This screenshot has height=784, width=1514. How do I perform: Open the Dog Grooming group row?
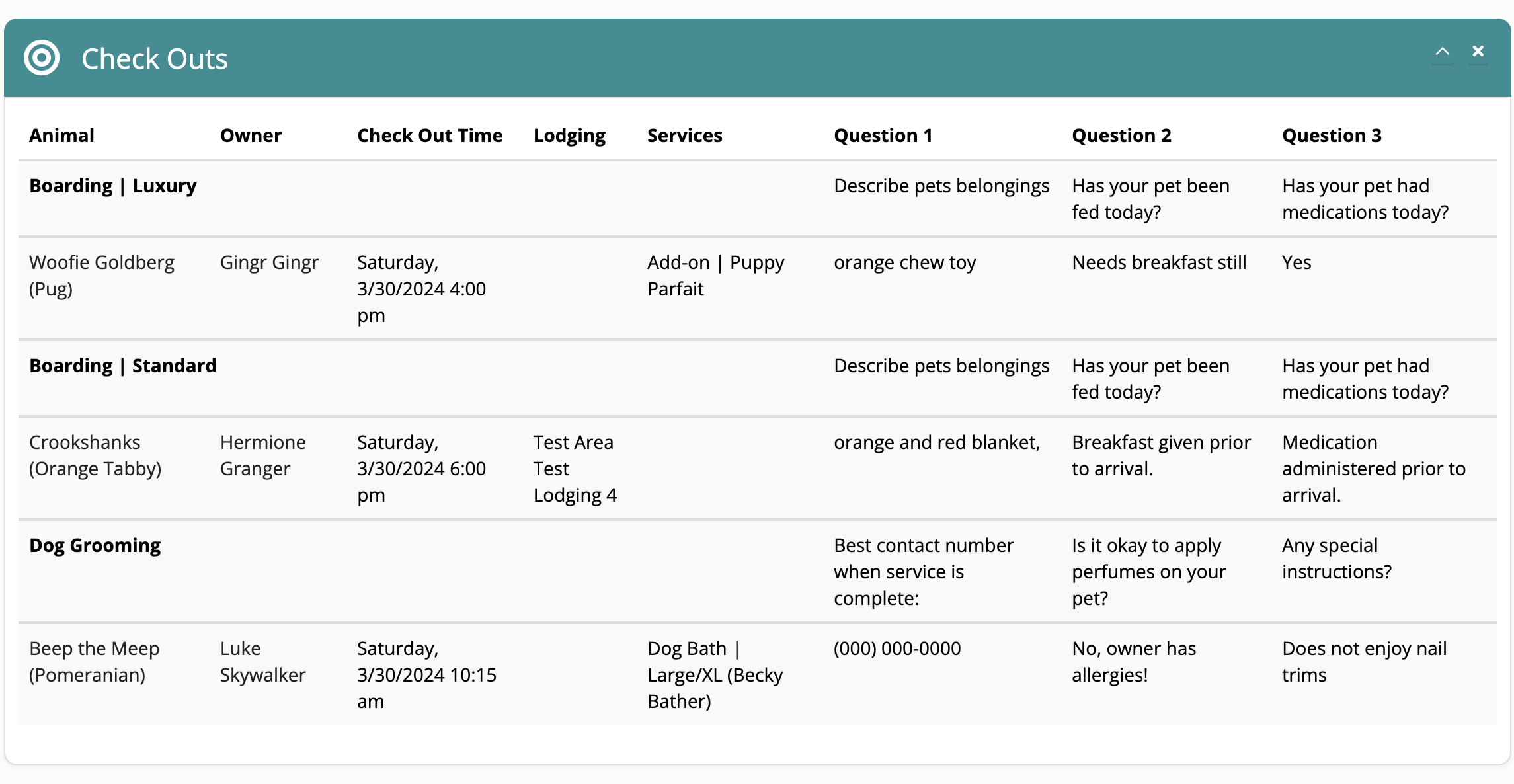point(95,545)
